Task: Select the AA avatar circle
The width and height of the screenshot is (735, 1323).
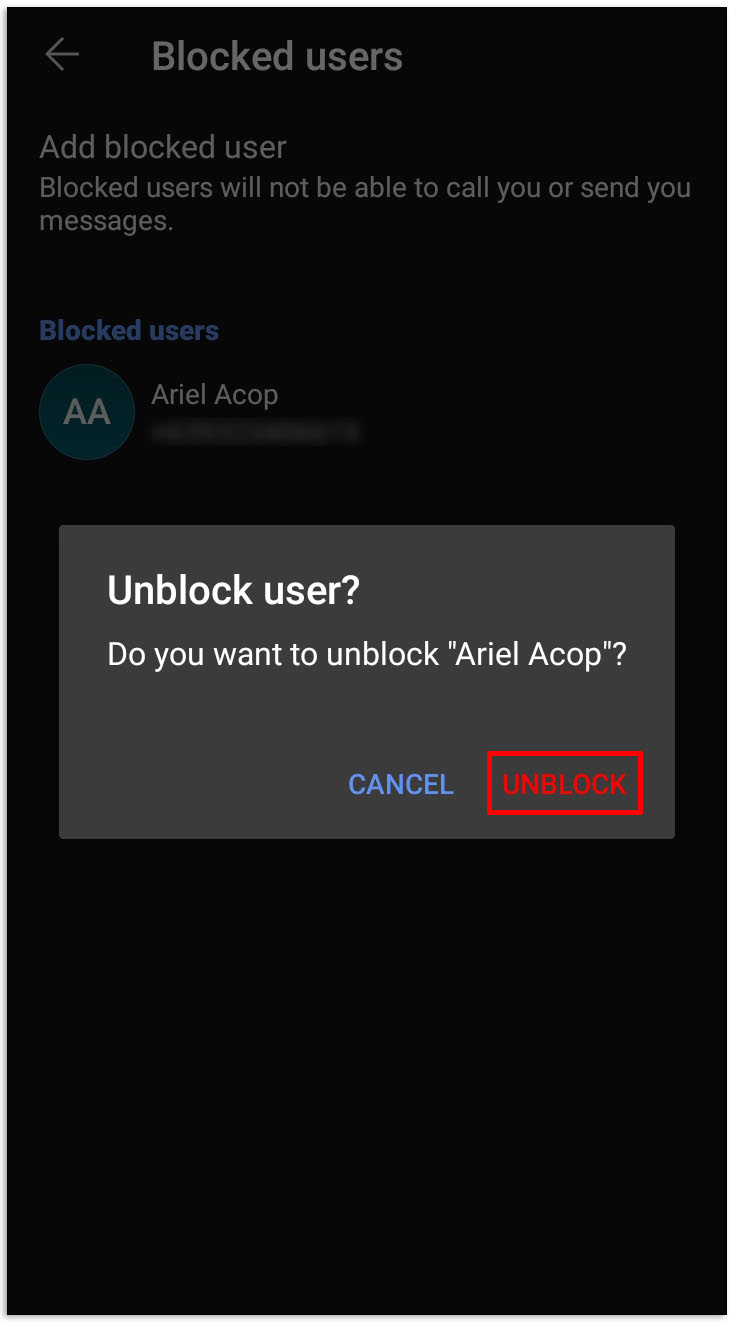Action: (87, 412)
